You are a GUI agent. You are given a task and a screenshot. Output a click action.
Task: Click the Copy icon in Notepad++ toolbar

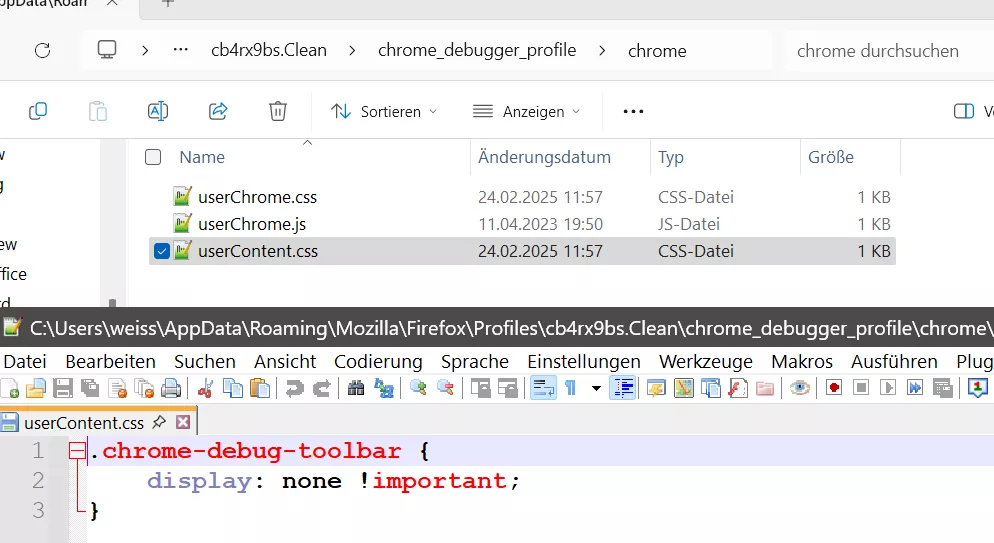coord(233,388)
